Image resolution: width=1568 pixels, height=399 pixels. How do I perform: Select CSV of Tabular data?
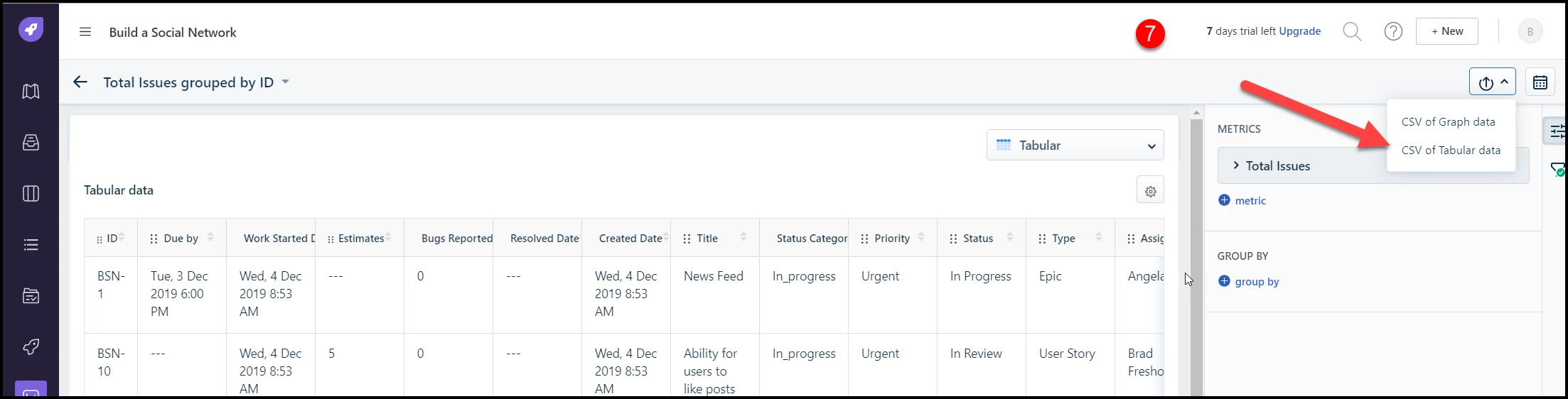click(x=1451, y=151)
